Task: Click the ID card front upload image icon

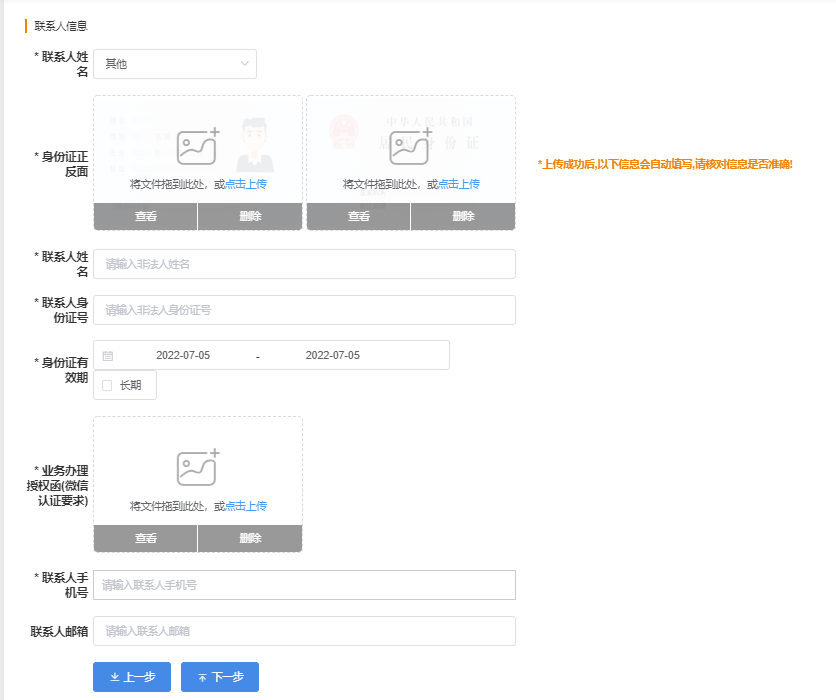Action: [x=197, y=147]
